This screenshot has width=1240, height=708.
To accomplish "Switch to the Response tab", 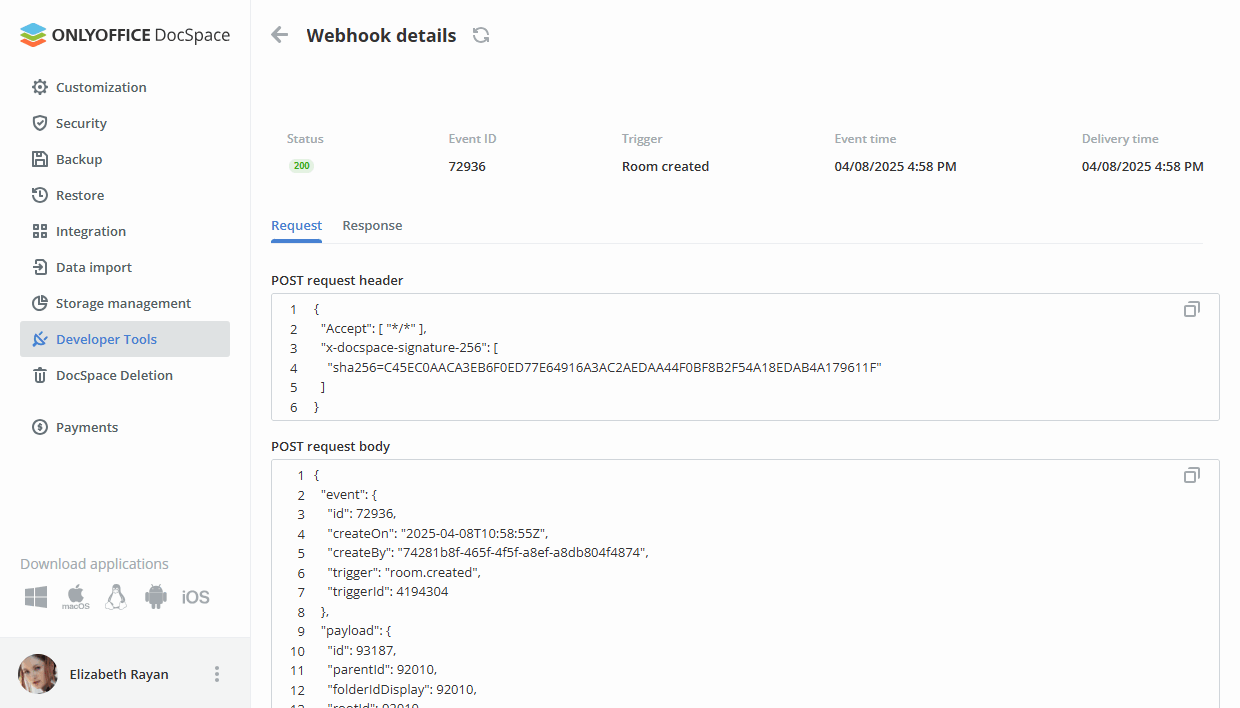I will coord(371,225).
